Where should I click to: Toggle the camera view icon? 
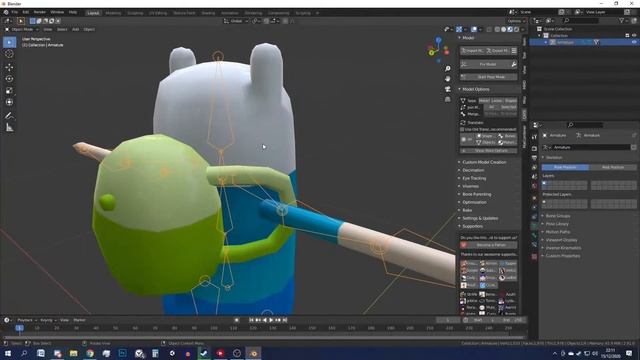click(448, 89)
